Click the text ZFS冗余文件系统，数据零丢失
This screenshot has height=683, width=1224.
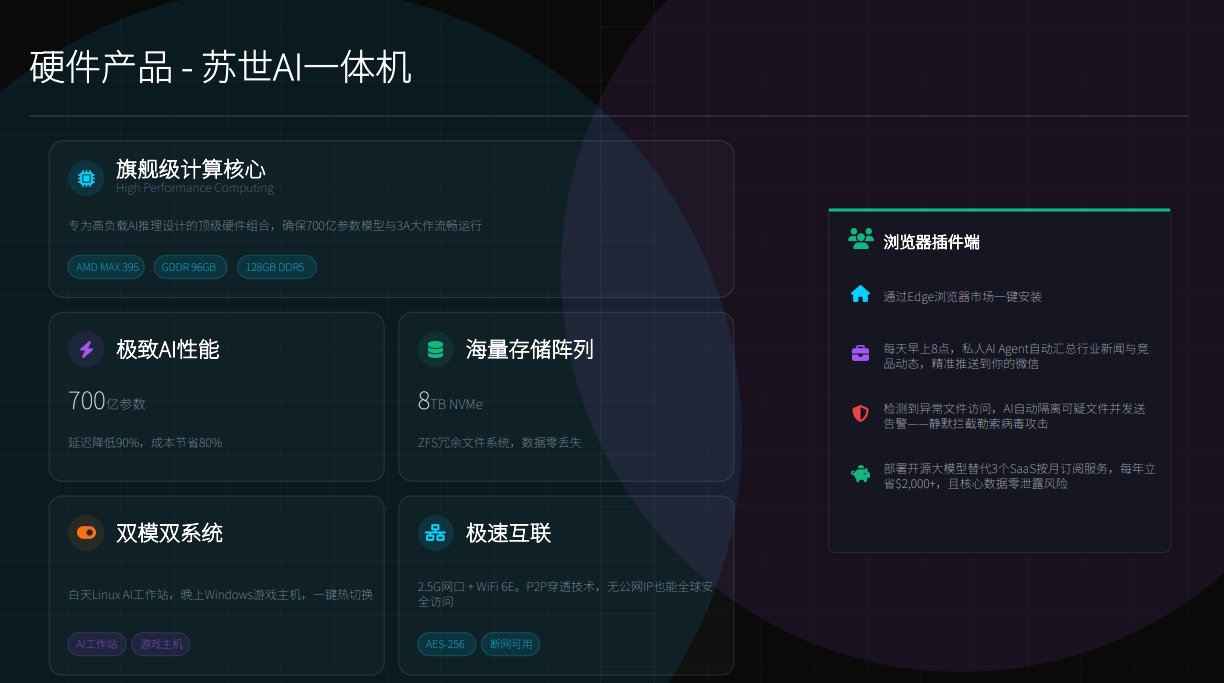(499, 442)
